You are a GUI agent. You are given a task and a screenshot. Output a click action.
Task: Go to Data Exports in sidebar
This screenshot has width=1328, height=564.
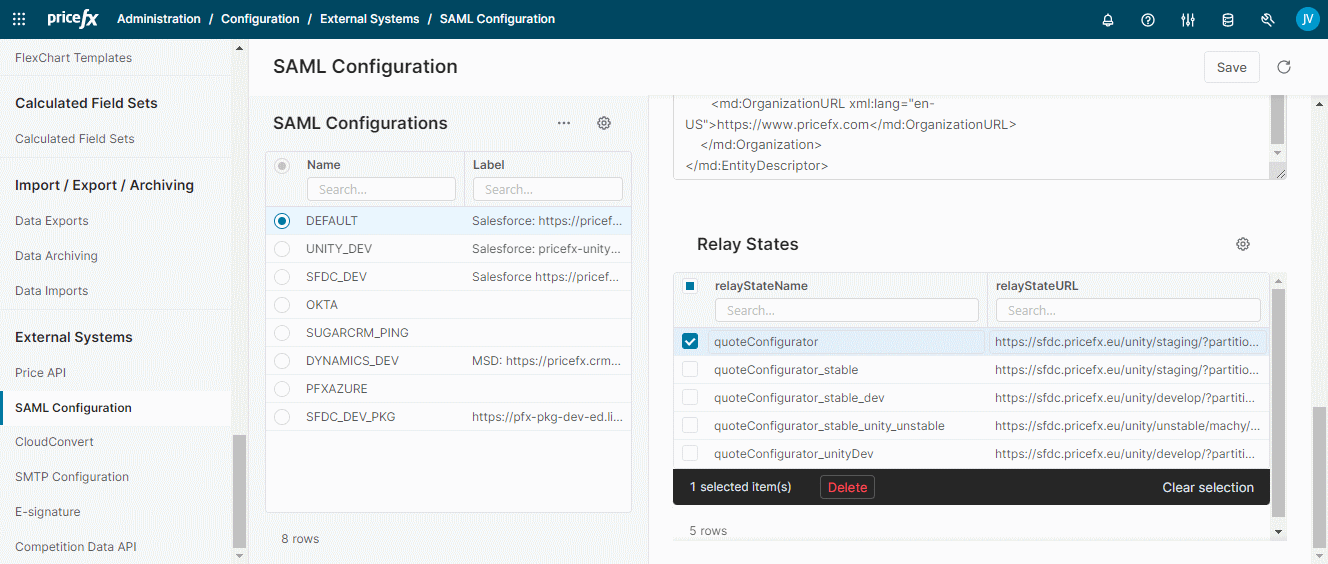[x=52, y=221]
